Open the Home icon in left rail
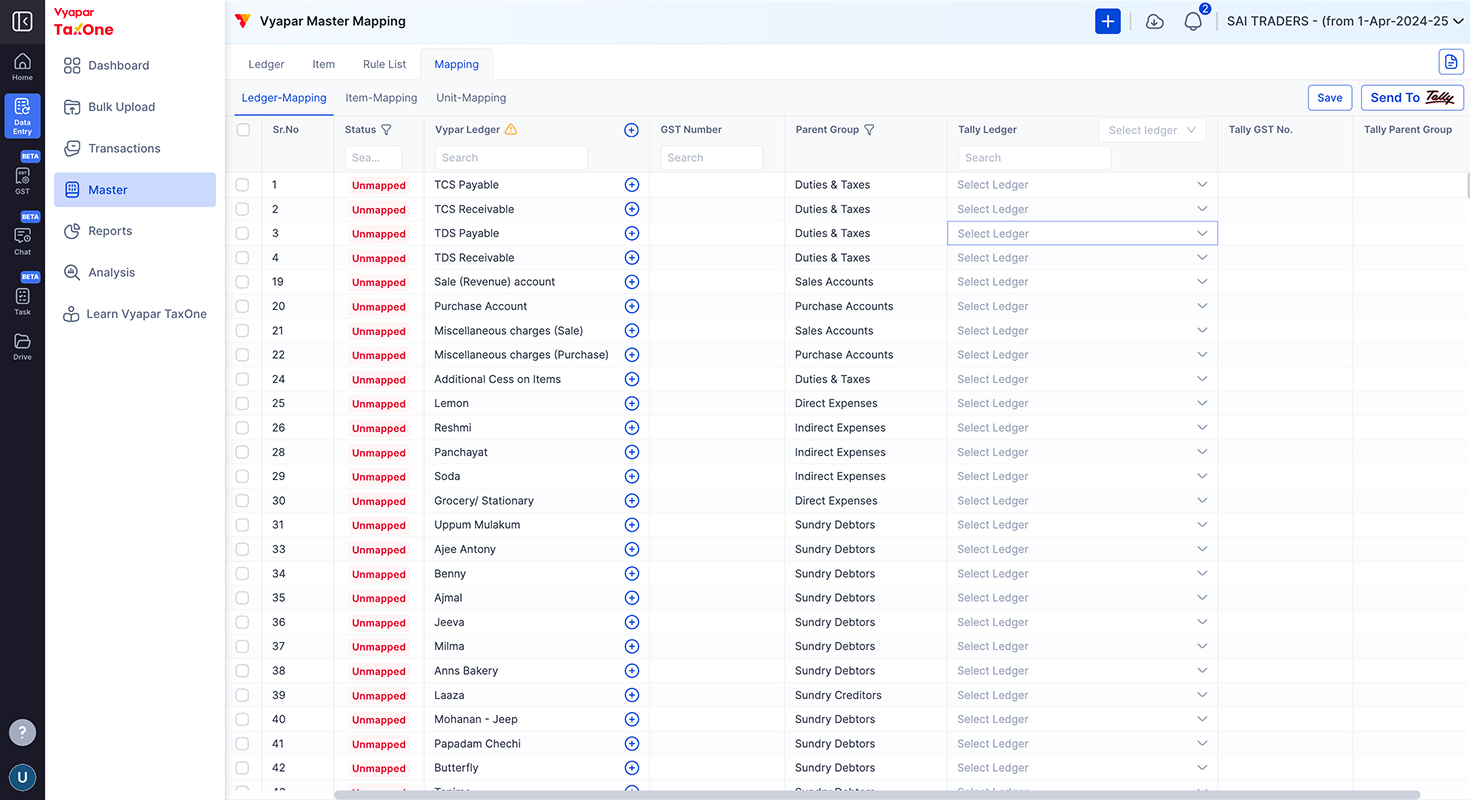Image resolution: width=1470 pixels, height=800 pixels. coord(22,67)
